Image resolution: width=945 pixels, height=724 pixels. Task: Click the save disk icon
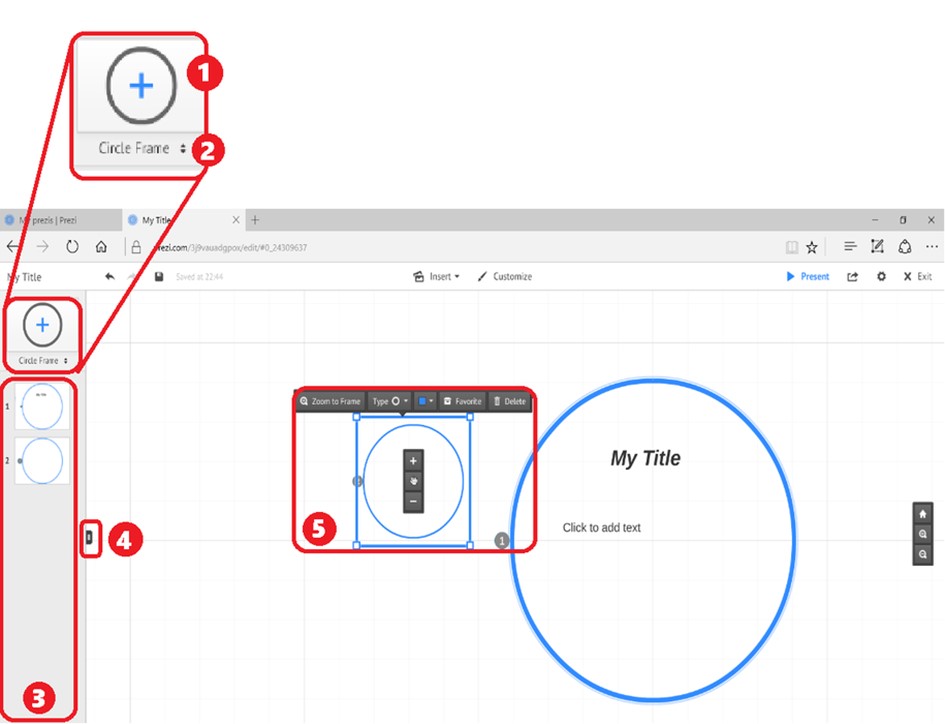tap(159, 277)
